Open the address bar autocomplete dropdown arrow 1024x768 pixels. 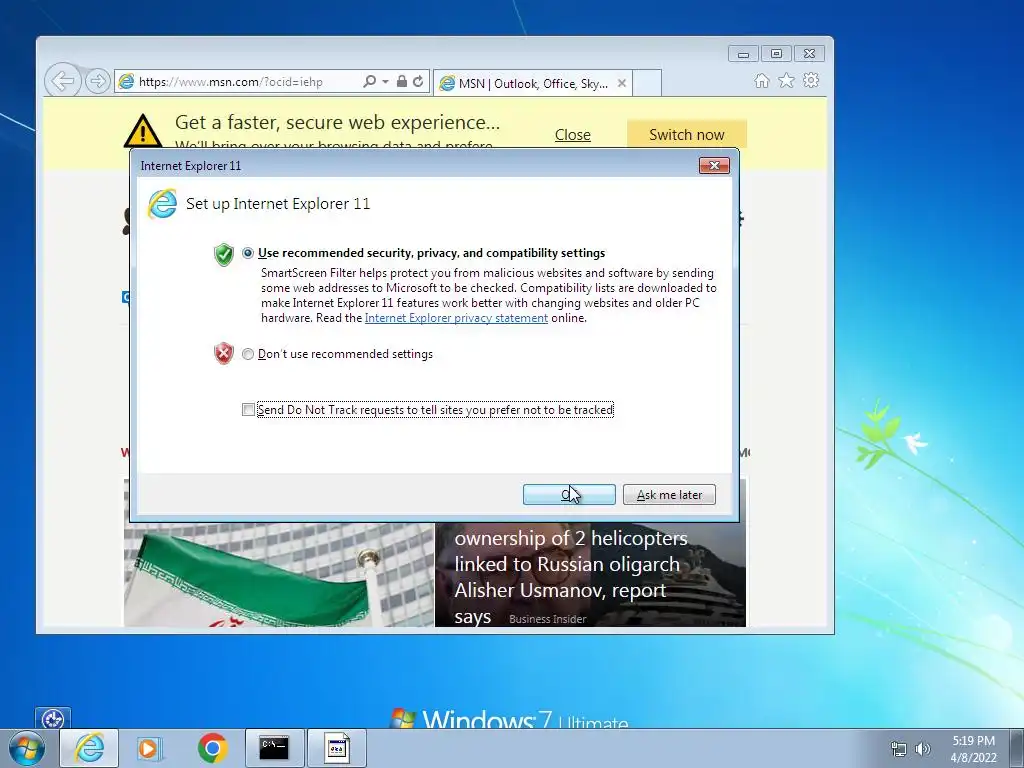click(385, 82)
